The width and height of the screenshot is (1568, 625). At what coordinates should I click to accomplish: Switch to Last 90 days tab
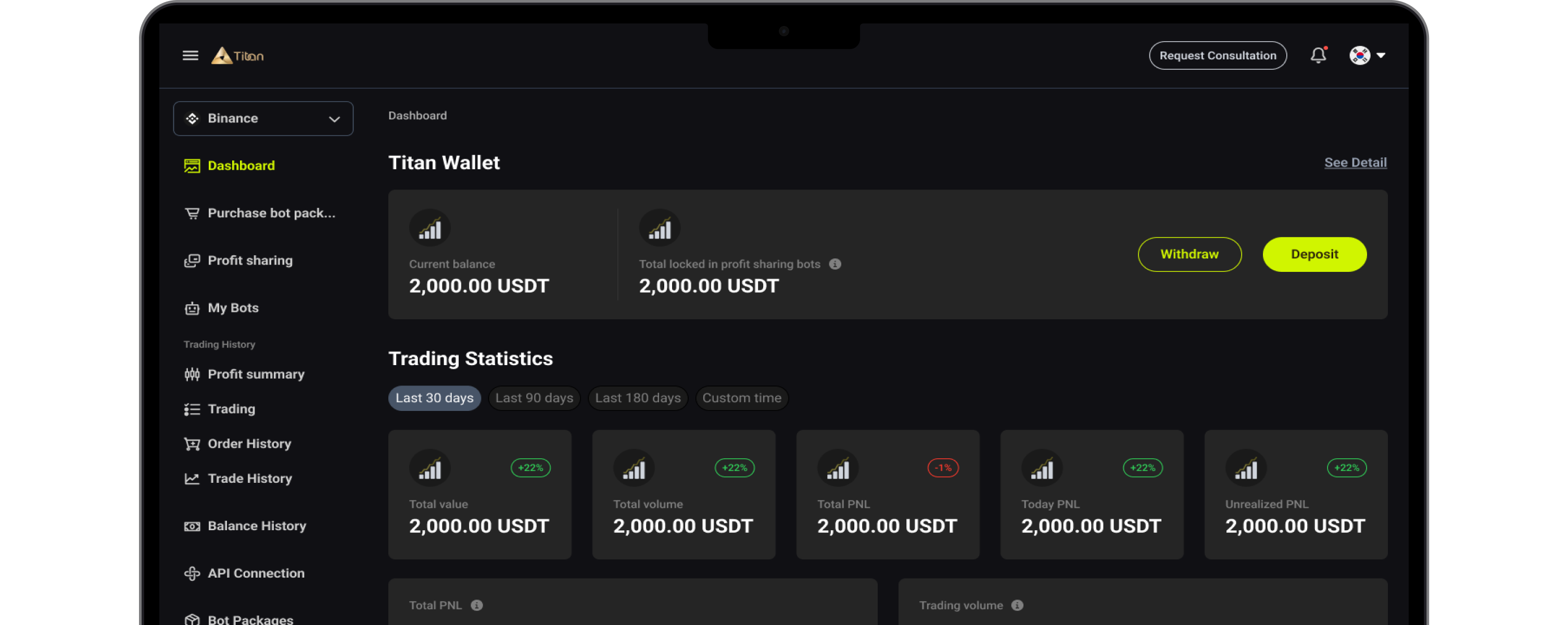pyautogui.click(x=534, y=398)
